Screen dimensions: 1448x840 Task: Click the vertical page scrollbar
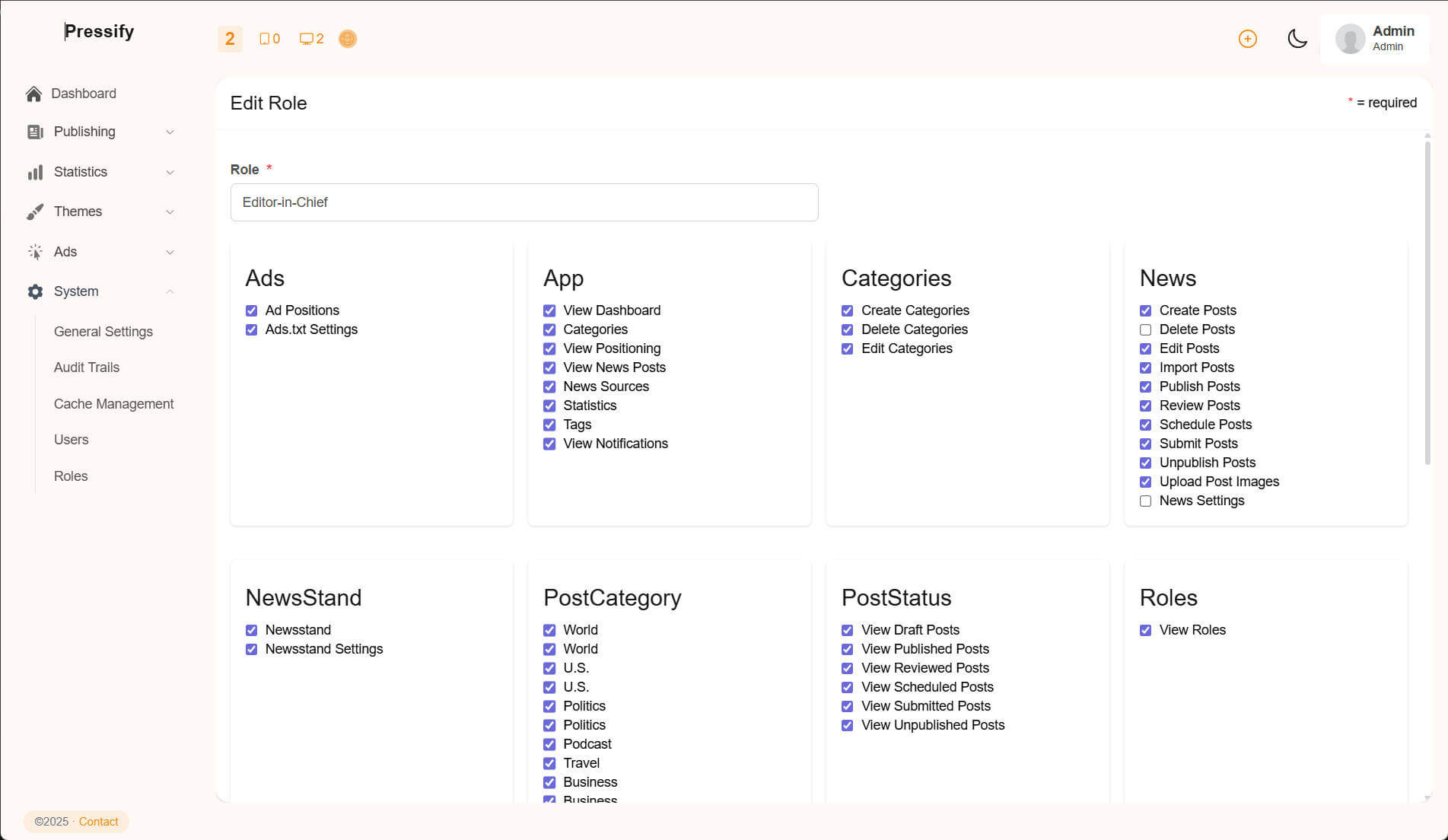(1427, 304)
